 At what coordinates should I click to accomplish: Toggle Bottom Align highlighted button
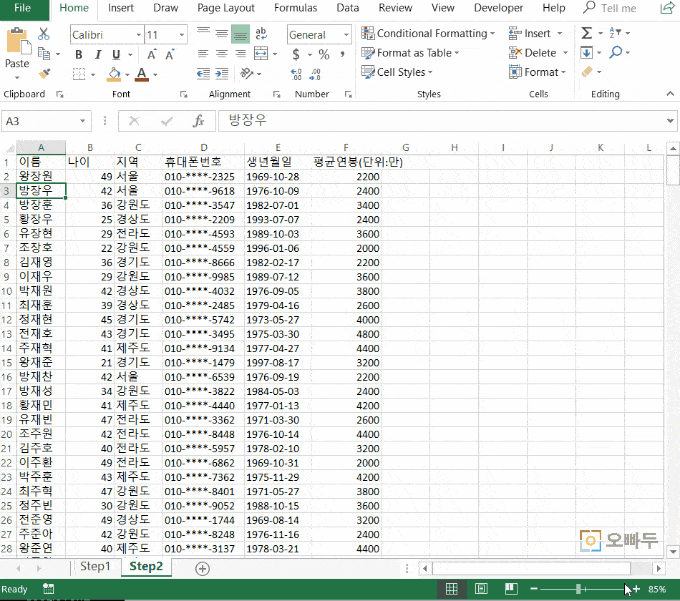coord(240,34)
